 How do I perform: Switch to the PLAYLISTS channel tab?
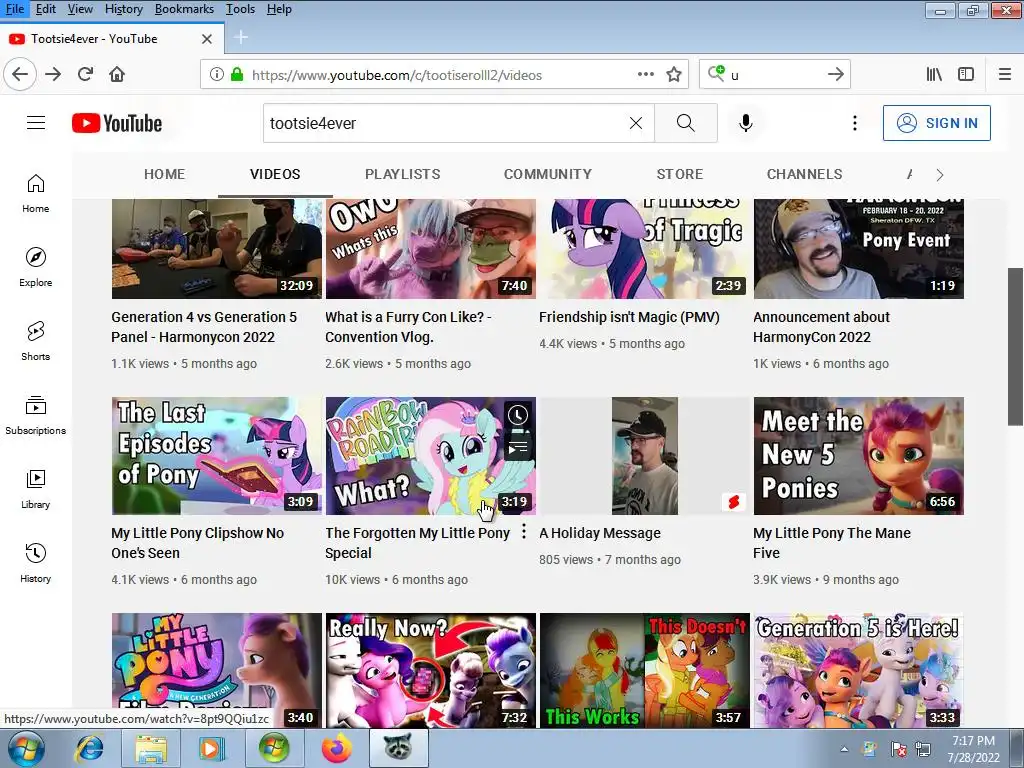(x=402, y=174)
